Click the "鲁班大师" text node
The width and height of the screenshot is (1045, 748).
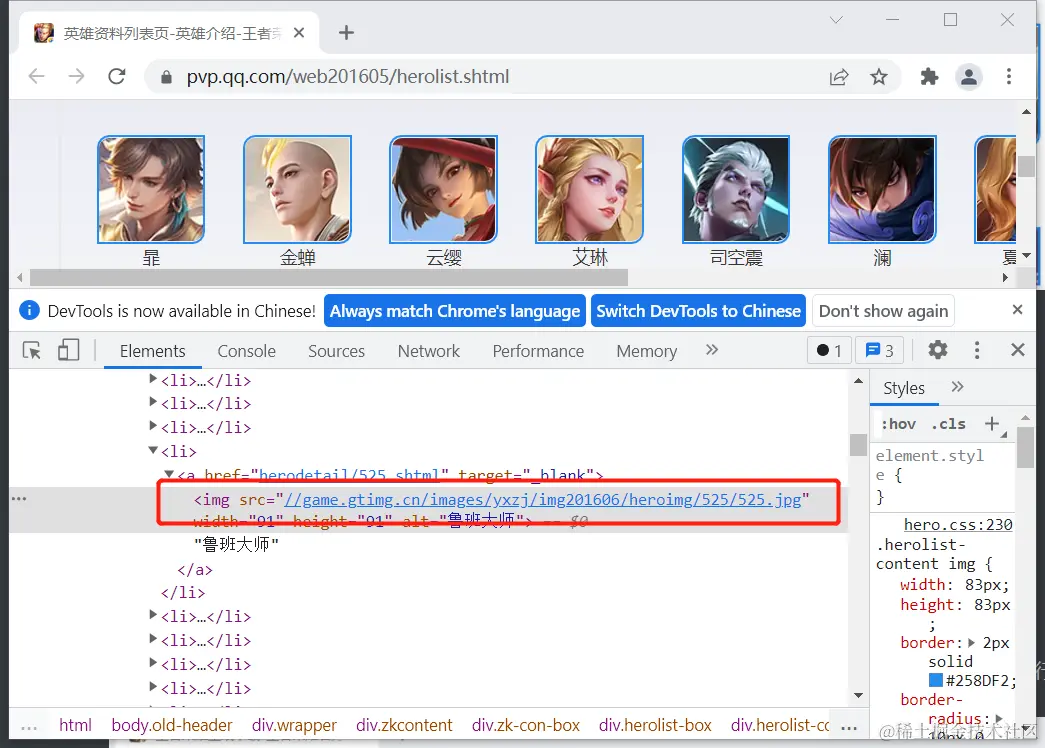(237, 545)
